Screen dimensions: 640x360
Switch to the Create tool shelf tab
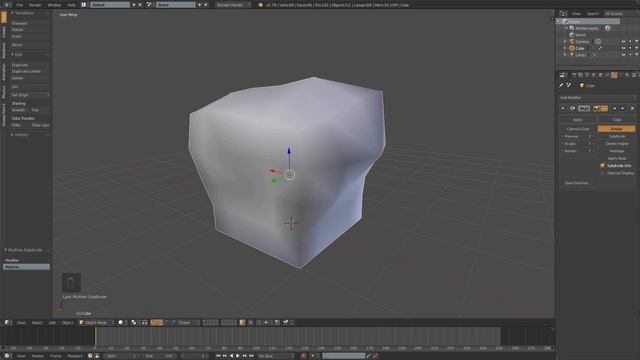pyautogui.click(x=4, y=32)
